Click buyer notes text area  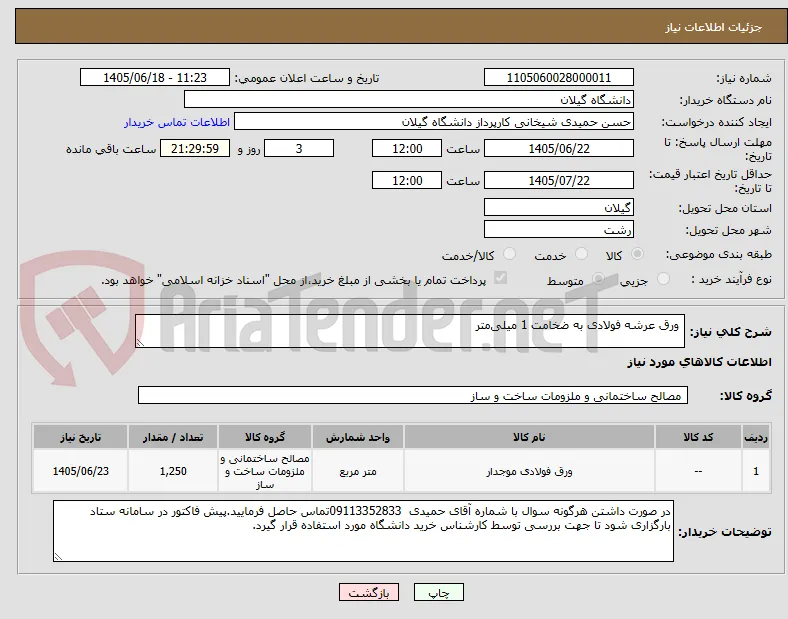click(363, 531)
